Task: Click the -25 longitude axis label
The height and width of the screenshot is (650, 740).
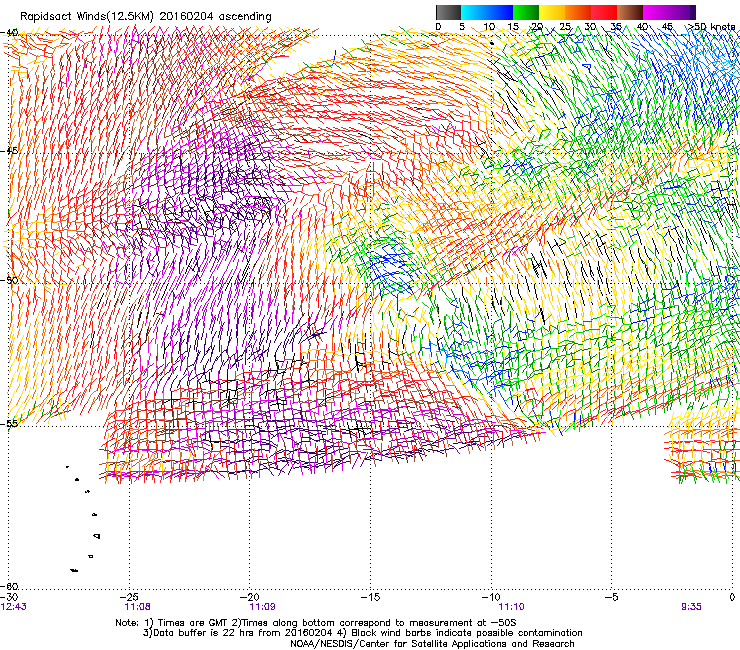Action: tap(130, 597)
